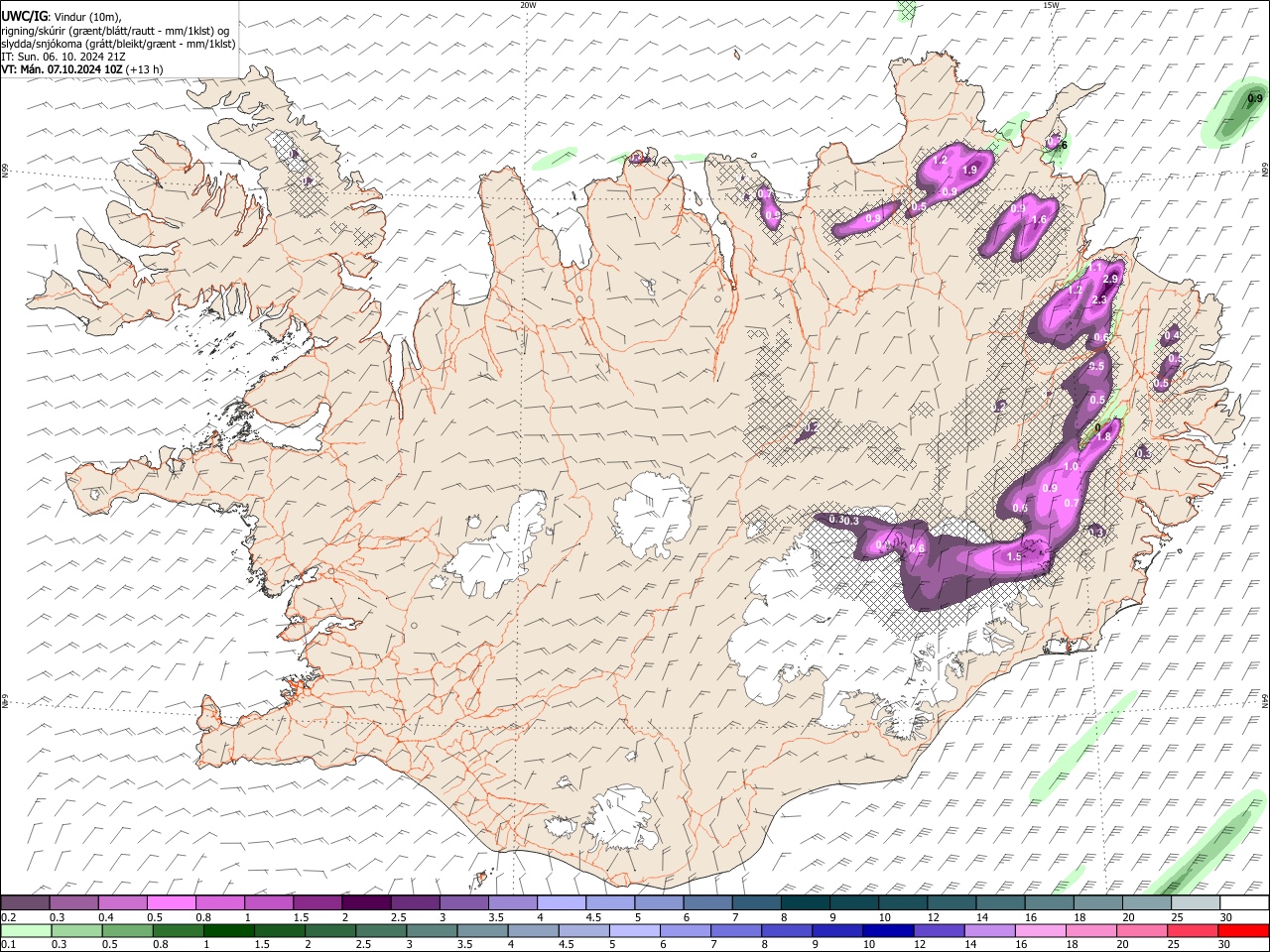This screenshot has height=952, width=1270.
Task: Pick the deep navy blue swatch between 10 and 12
Action: (x=888, y=930)
